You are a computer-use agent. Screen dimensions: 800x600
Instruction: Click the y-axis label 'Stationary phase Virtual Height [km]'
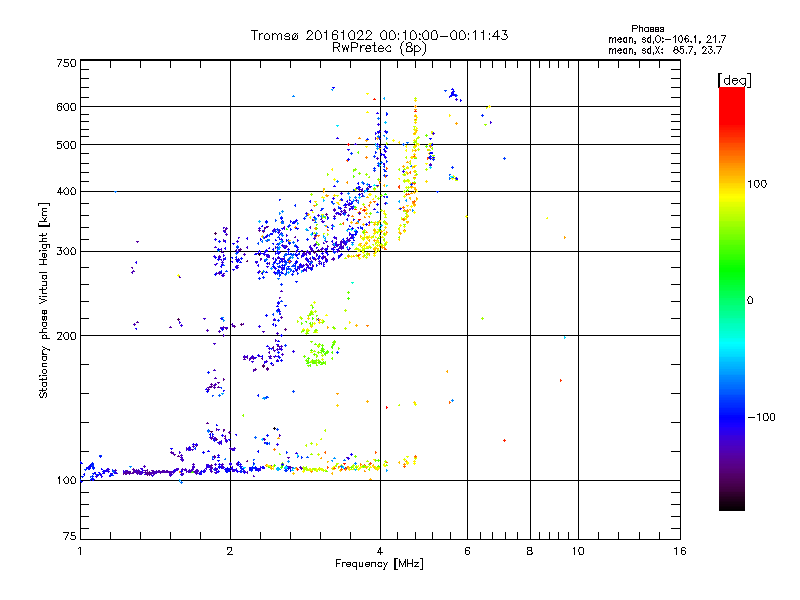[43, 300]
